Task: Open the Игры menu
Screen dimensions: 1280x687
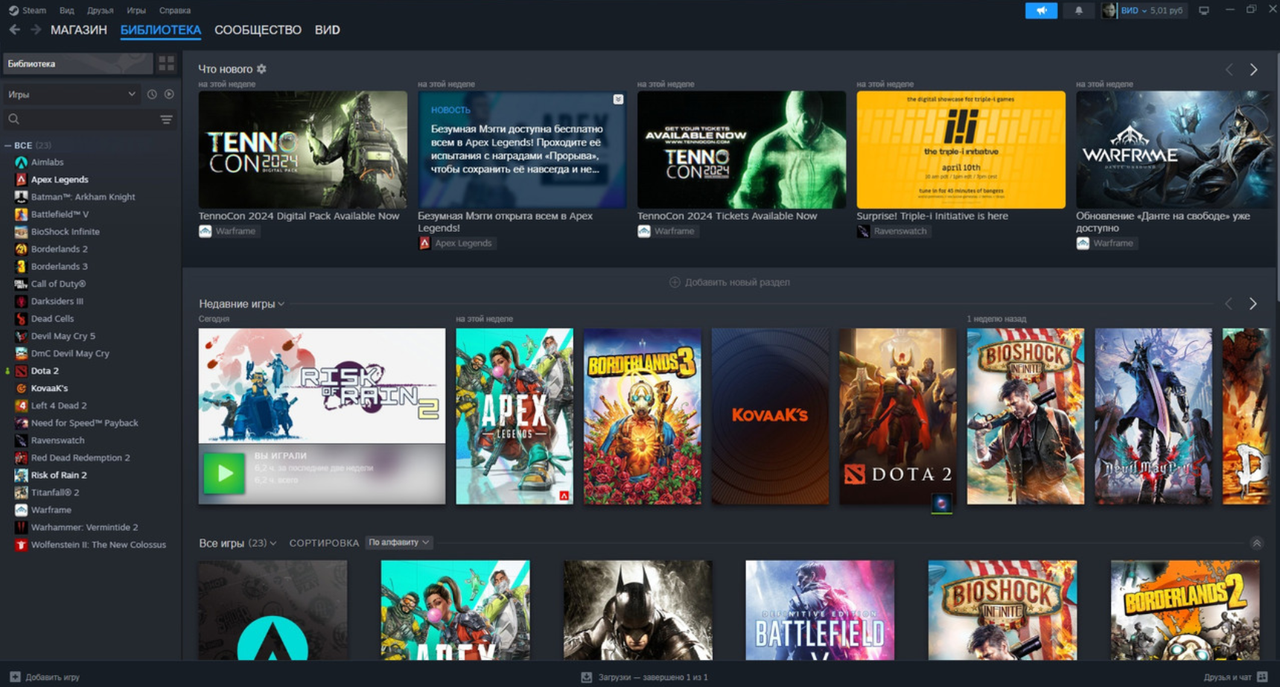Action: coord(136,10)
